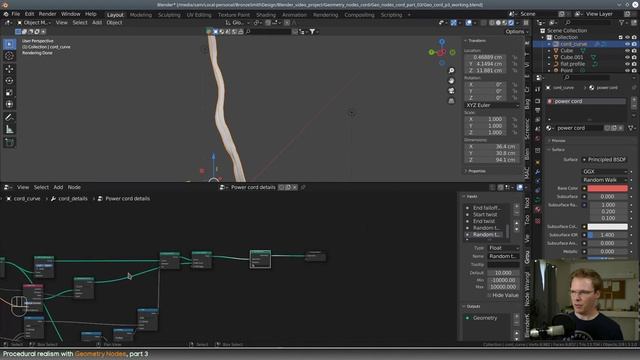Open the Material properties tab
640x360 pixels.
(538, 209)
